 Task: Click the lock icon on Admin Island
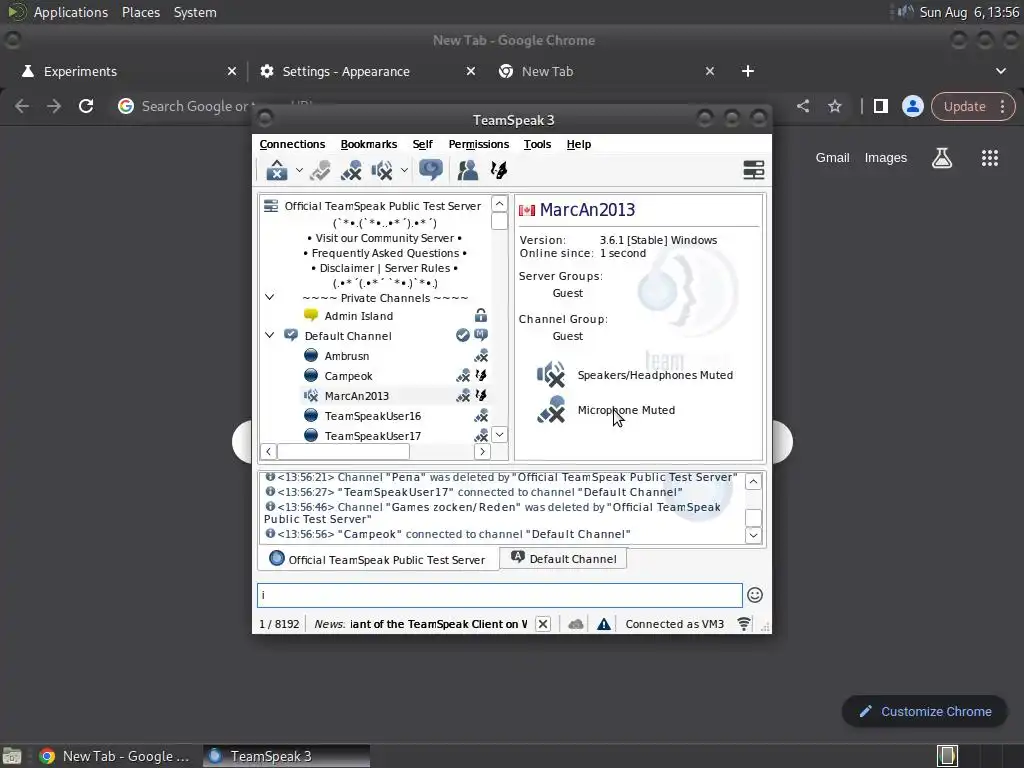(481, 315)
